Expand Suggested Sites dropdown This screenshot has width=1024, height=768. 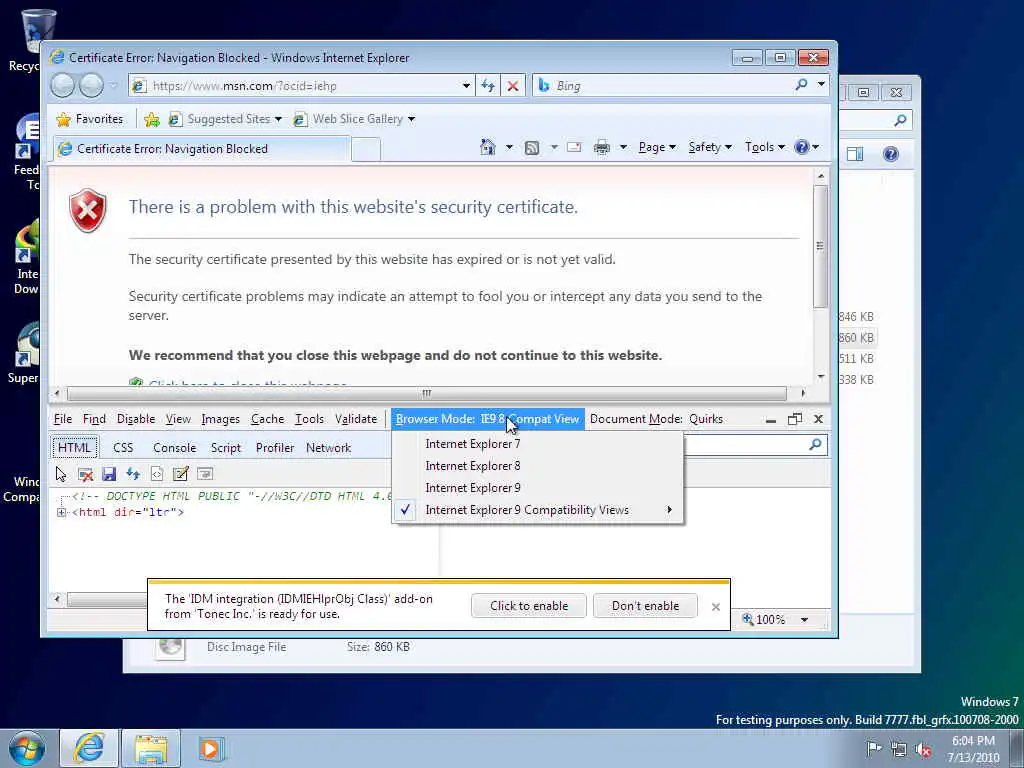[278, 120]
